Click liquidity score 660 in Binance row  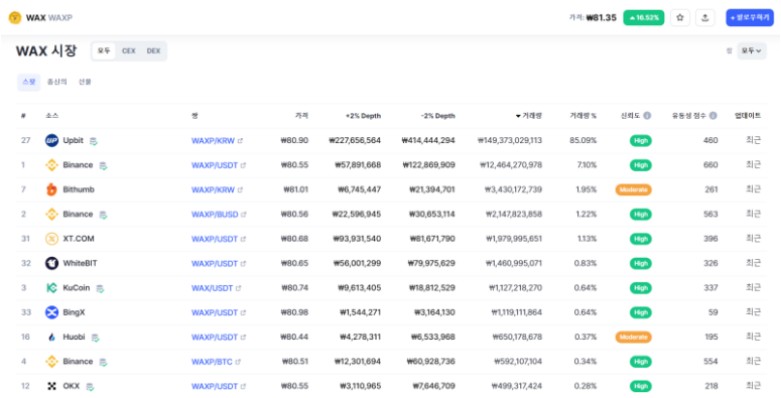710,165
